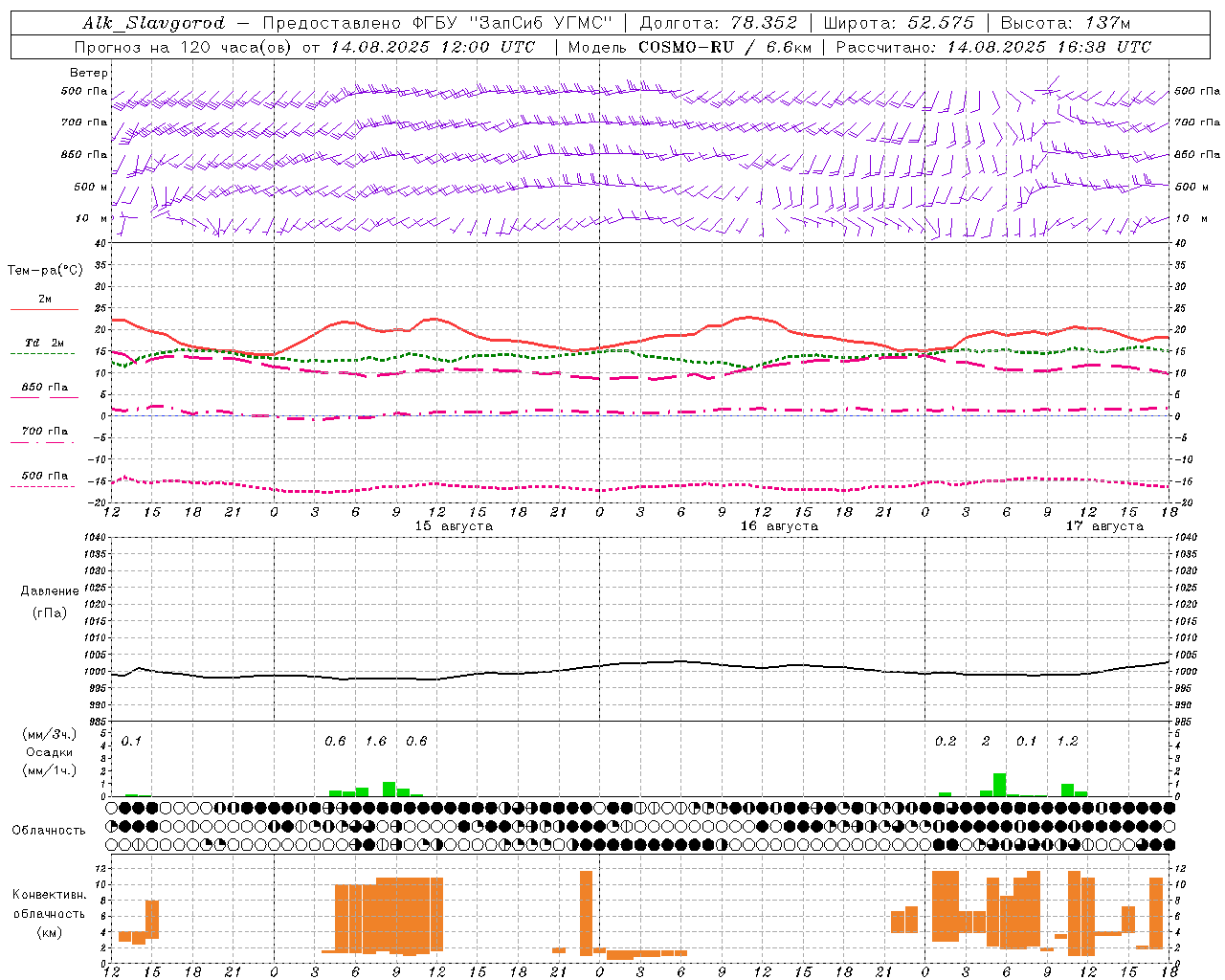This screenshot has width=1225, height=980.
Task: Click the '500 м' wind level label on left
Action: 91,187
